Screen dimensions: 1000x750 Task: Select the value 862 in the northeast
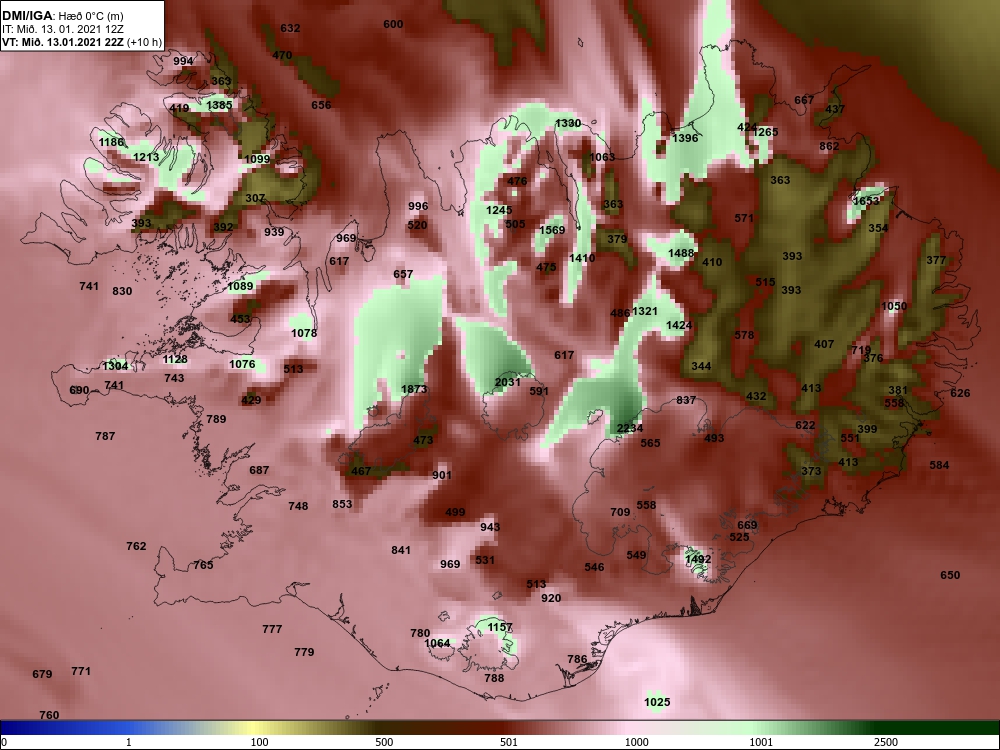pyautogui.click(x=829, y=146)
